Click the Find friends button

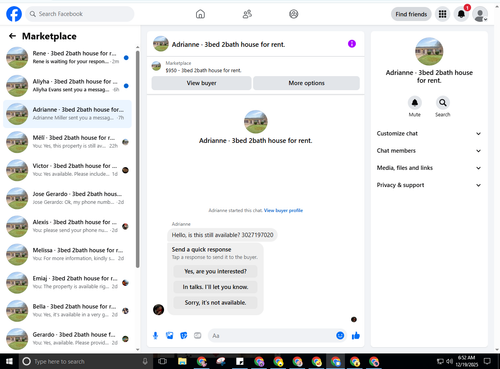[411, 14]
